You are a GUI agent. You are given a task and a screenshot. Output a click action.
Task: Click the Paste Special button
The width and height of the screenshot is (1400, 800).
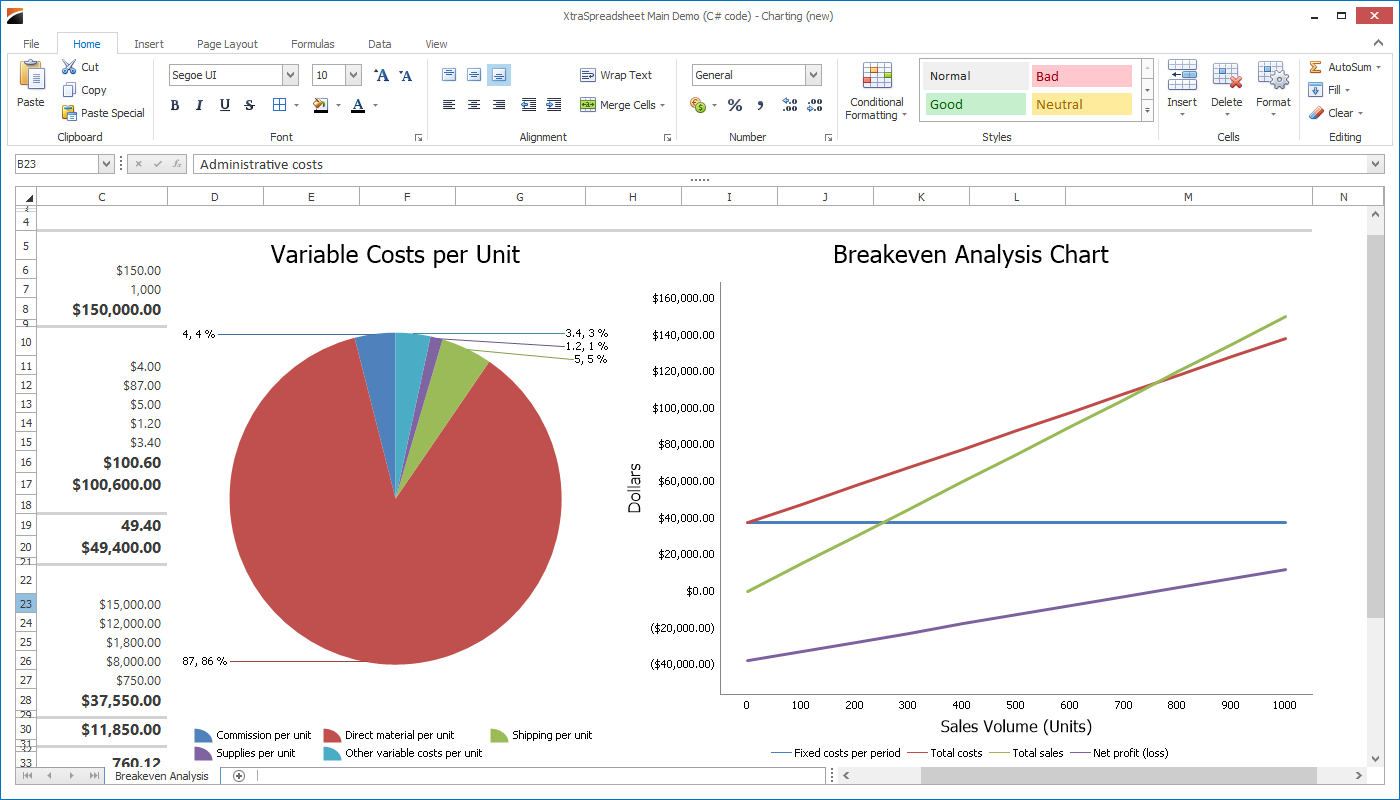click(x=103, y=113)
